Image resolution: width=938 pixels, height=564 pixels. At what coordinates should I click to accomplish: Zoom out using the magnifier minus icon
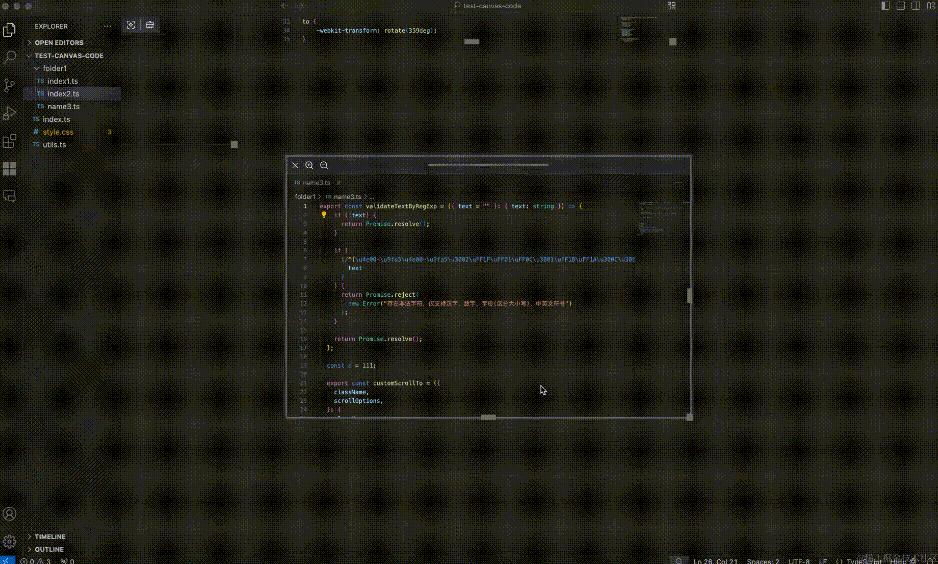[324, 165]
